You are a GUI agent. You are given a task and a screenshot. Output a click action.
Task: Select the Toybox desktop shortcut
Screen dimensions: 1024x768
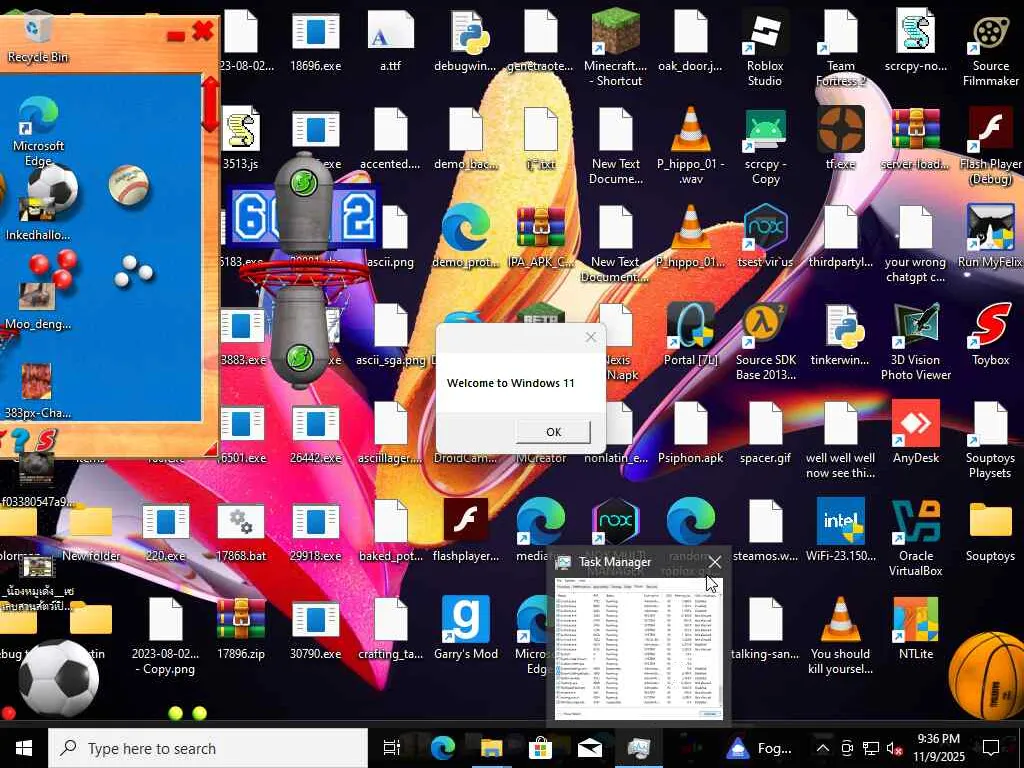pyautogui.click(x=991, y=335)
